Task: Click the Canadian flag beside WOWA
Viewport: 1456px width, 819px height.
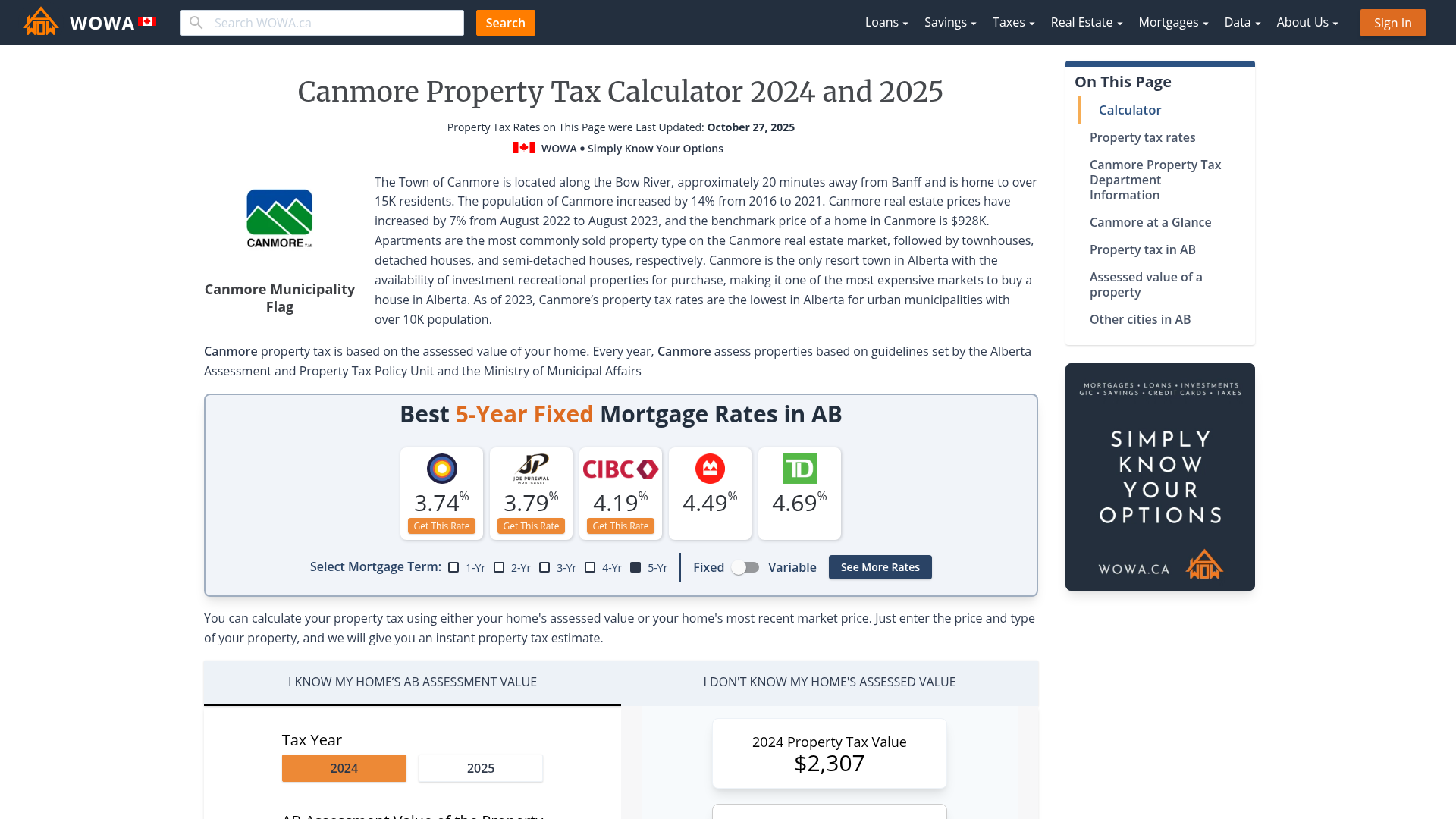Action: 146,22
